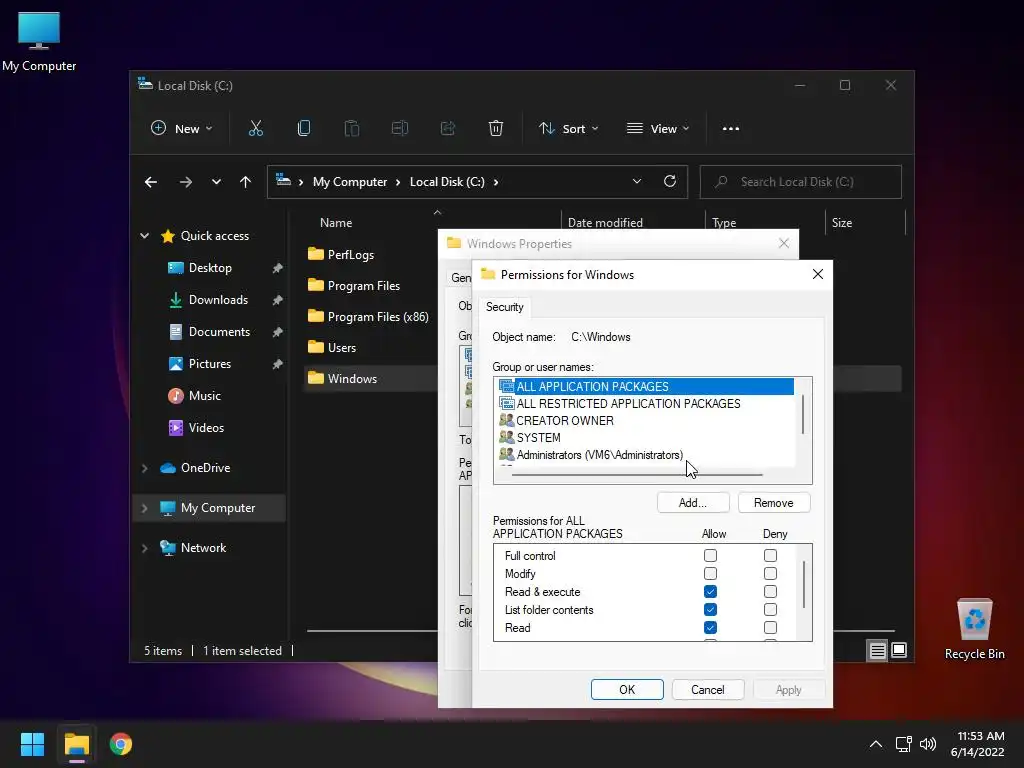Open Desktop in Quick access sidebar
Screen dimensions: 1024x768
point(210,268)
